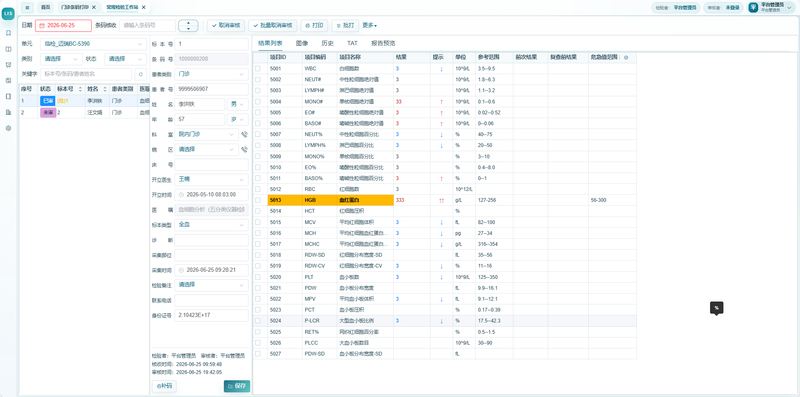Expand the 单元 instrument dropdown
Screen dimensions: 800x397
[93, 44]
